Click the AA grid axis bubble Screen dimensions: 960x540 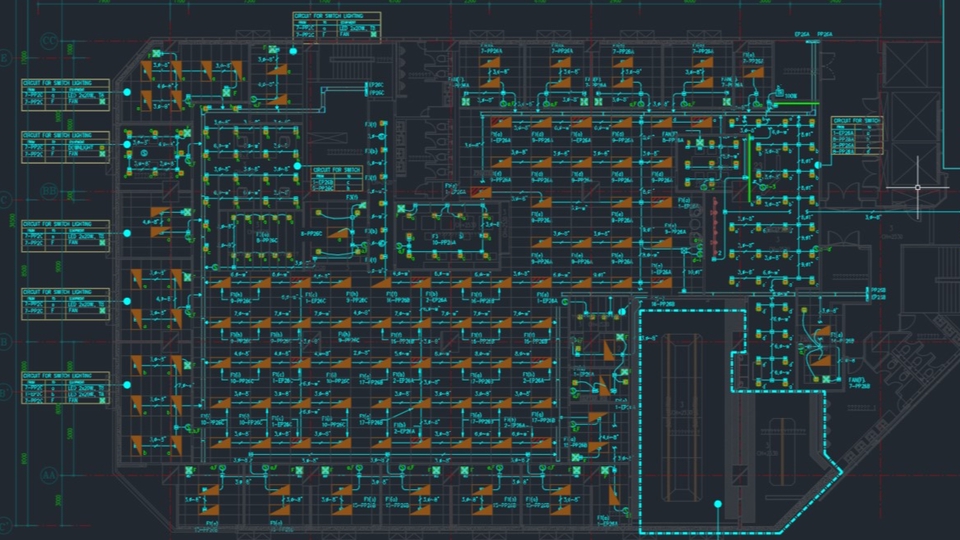coord(49,474)
